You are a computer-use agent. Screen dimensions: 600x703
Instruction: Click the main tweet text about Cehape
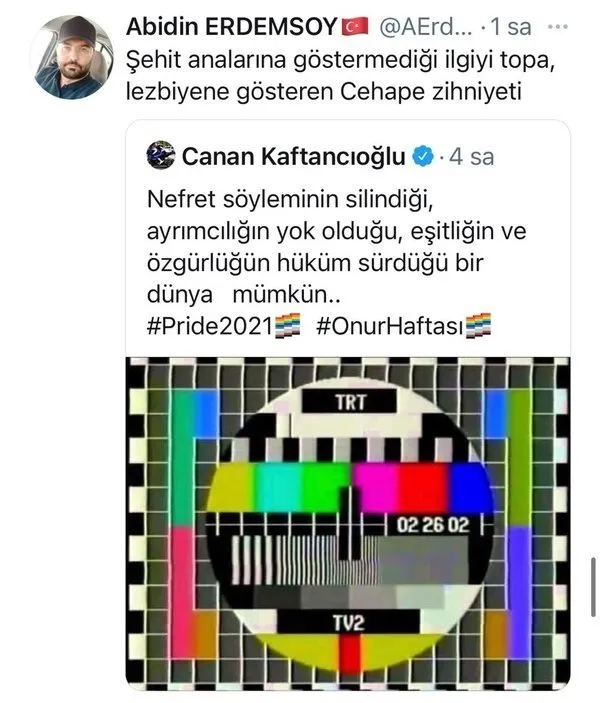coord(340,76)
